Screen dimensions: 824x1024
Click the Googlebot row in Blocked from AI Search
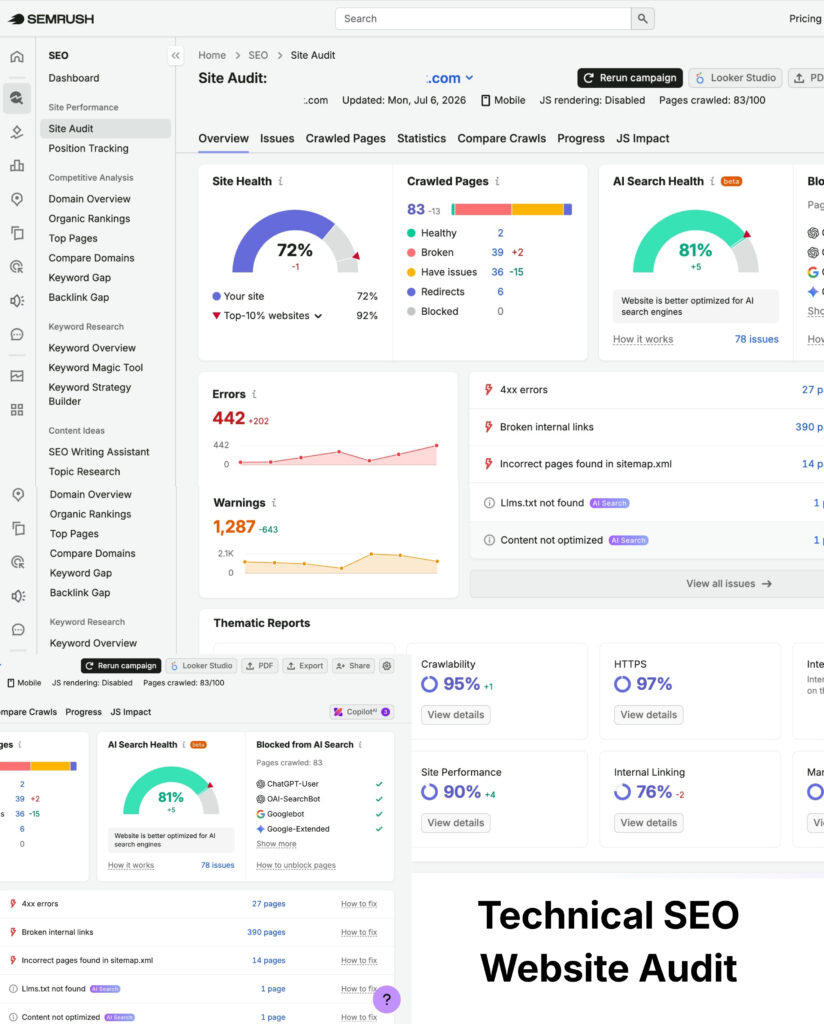319,814
